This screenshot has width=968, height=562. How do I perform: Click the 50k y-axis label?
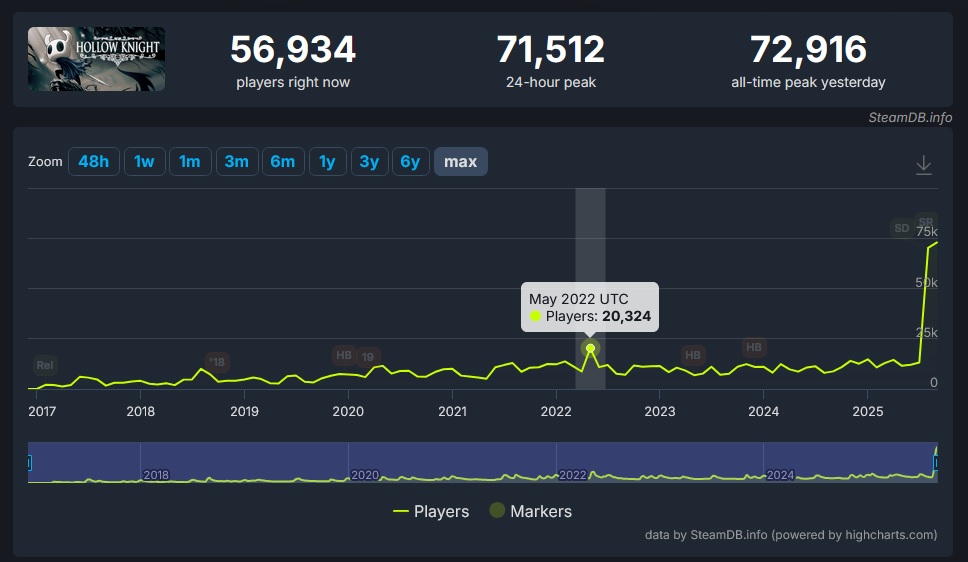click(x=927, y=283)
